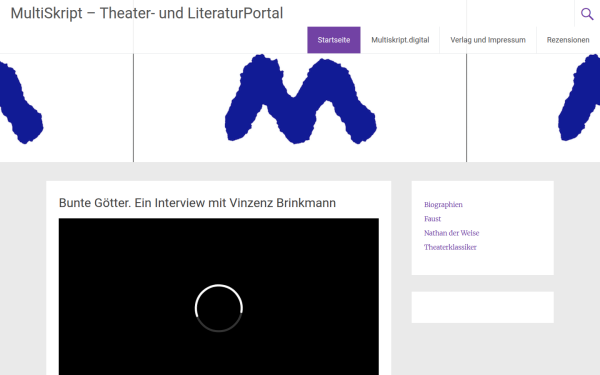Screen dimensions: 600x375
Task: Open the Multiskript.digital menu item
Action: coord(400,40)
